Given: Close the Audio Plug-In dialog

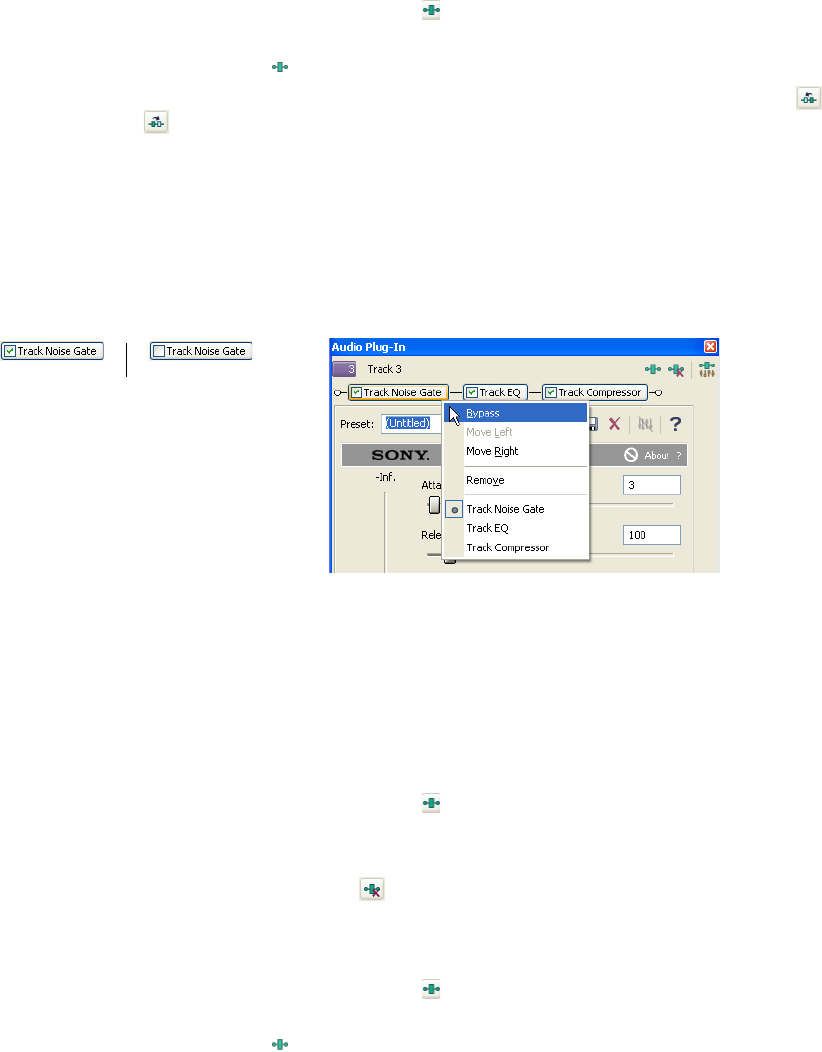Looking at the screenshot, I should [710, 347].
